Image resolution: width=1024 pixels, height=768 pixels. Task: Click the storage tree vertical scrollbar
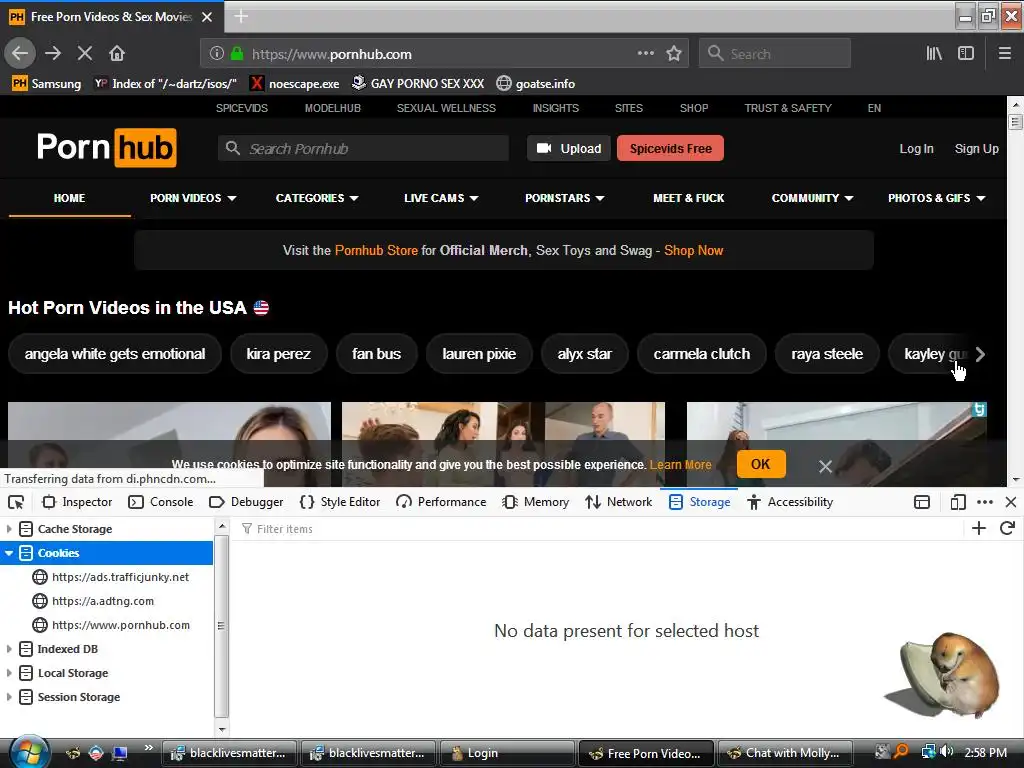point(221,626)
